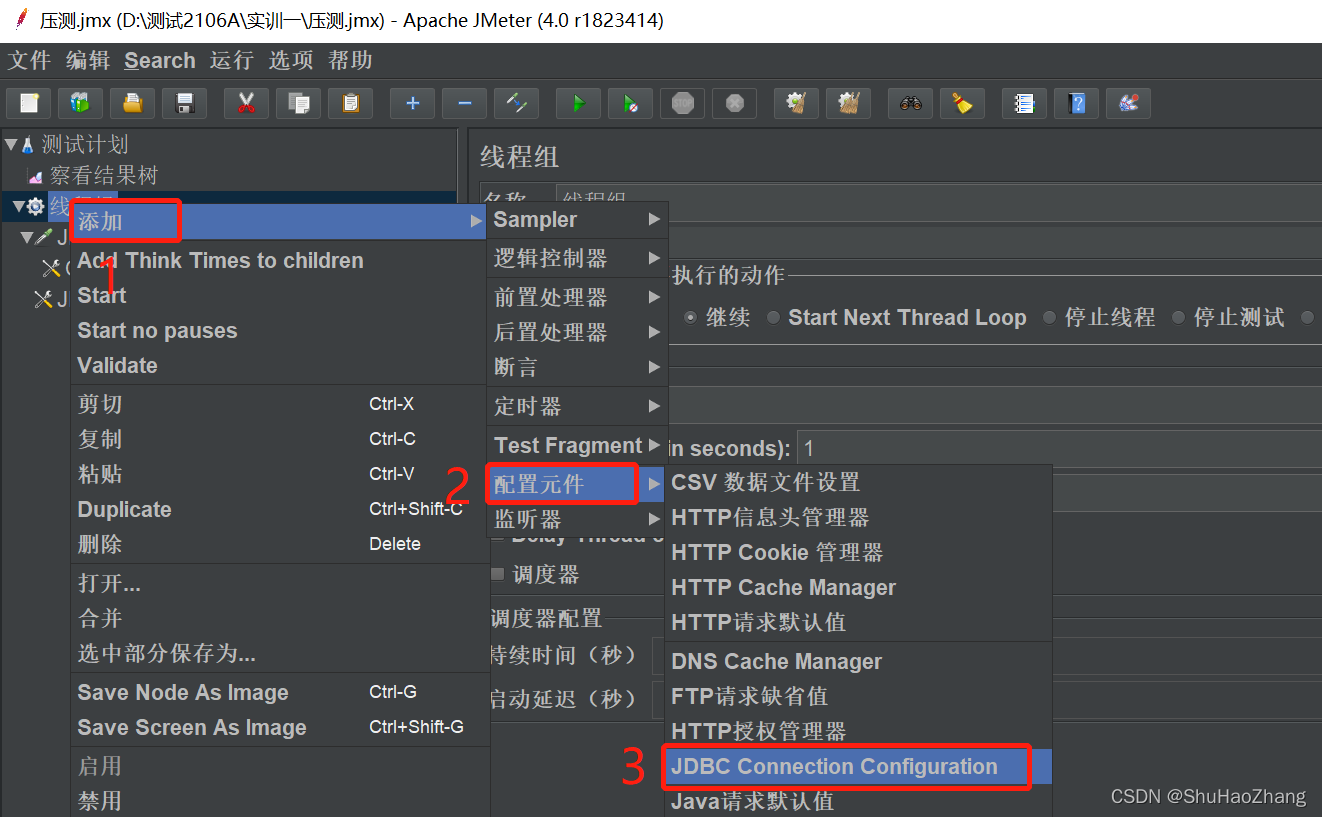Image resolution: width=1322 pixels, height=817 pixels.
Task: Click the Clear All results toolbar icon
Action: coord(849,103)
